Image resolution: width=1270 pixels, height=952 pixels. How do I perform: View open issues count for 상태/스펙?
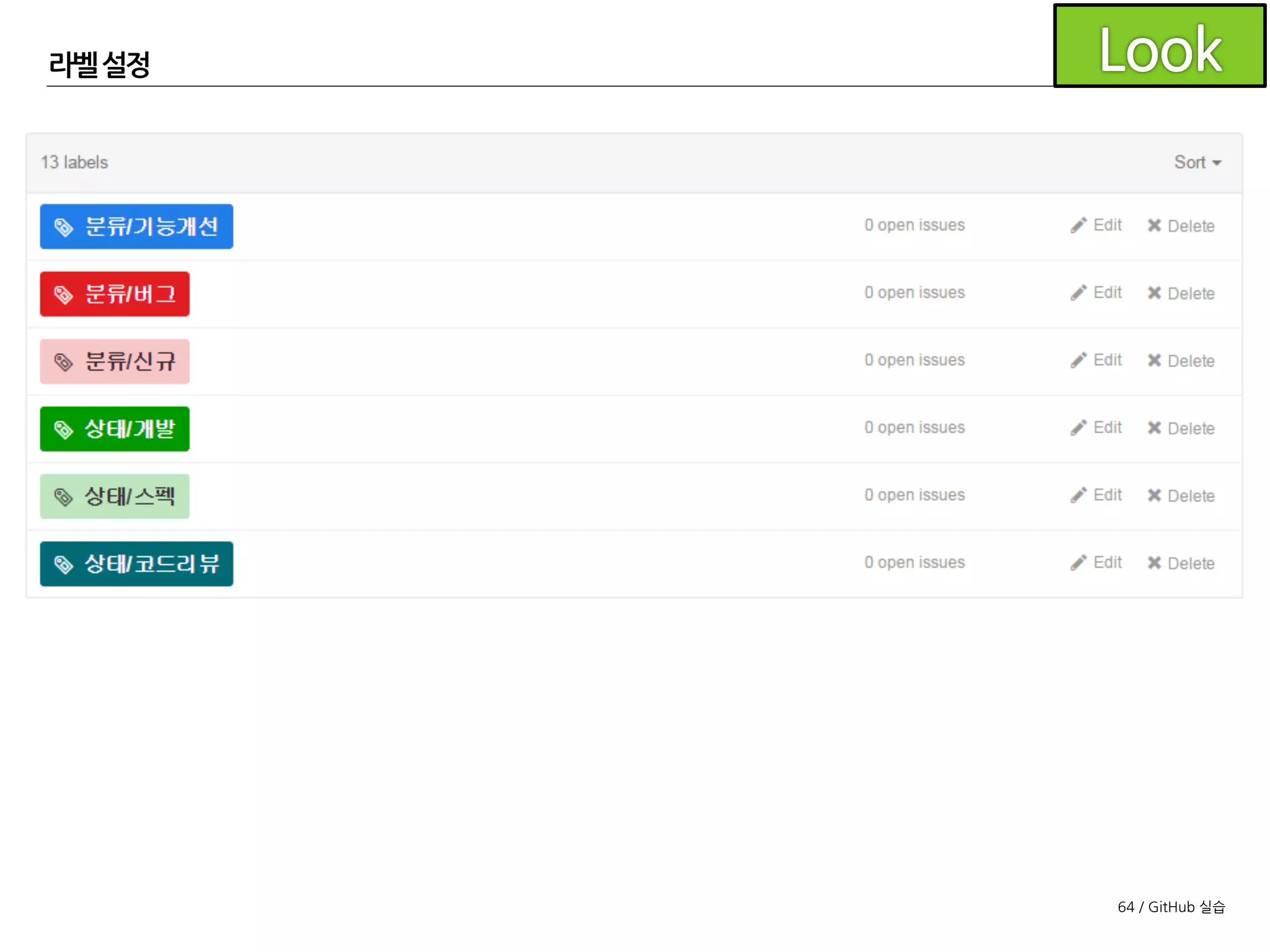[x=915, y=495]
